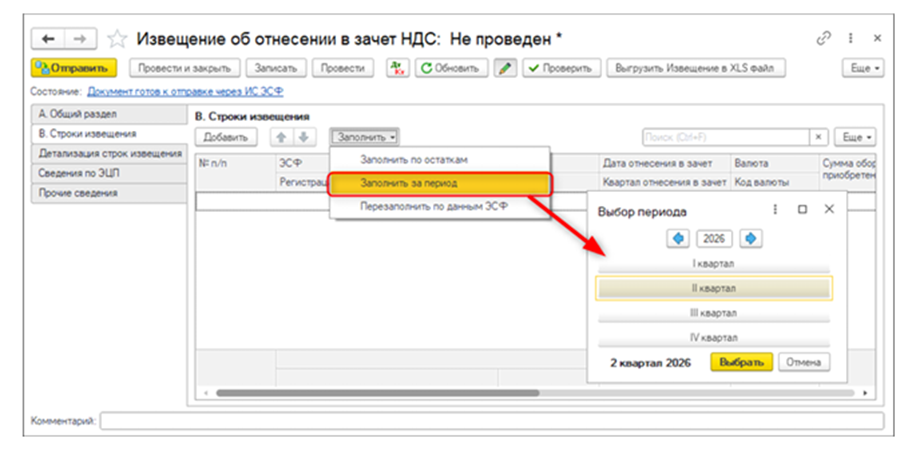Click the scrollbar left arrow
Image resolution: width=916 pixels, height=458 pixels.
[x=205, y=393]
